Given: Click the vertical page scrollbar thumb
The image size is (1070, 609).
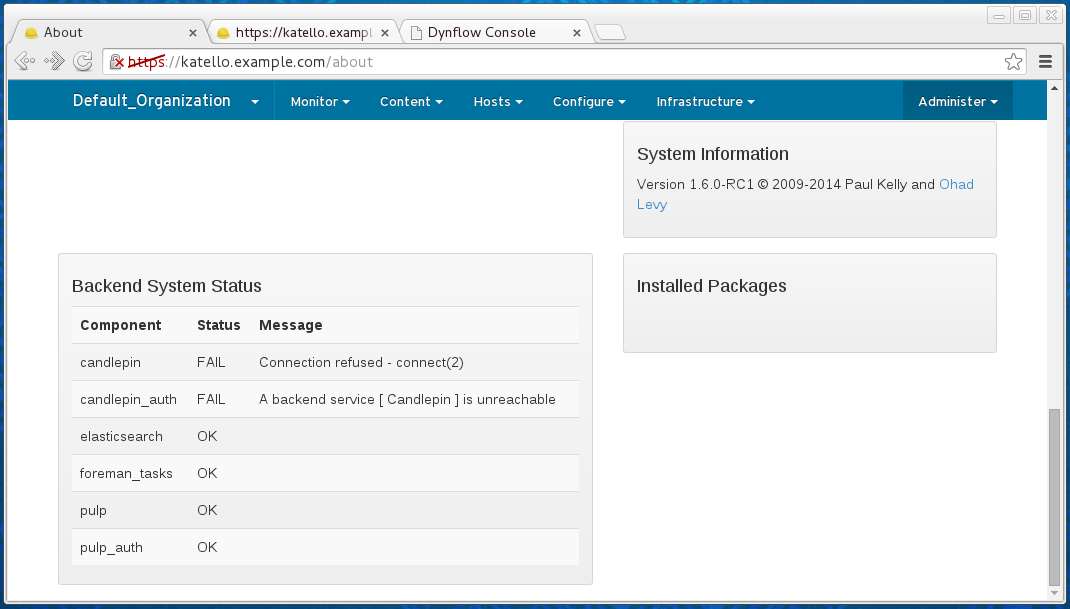Looking at the screenshot, I should pos(1054,496).
